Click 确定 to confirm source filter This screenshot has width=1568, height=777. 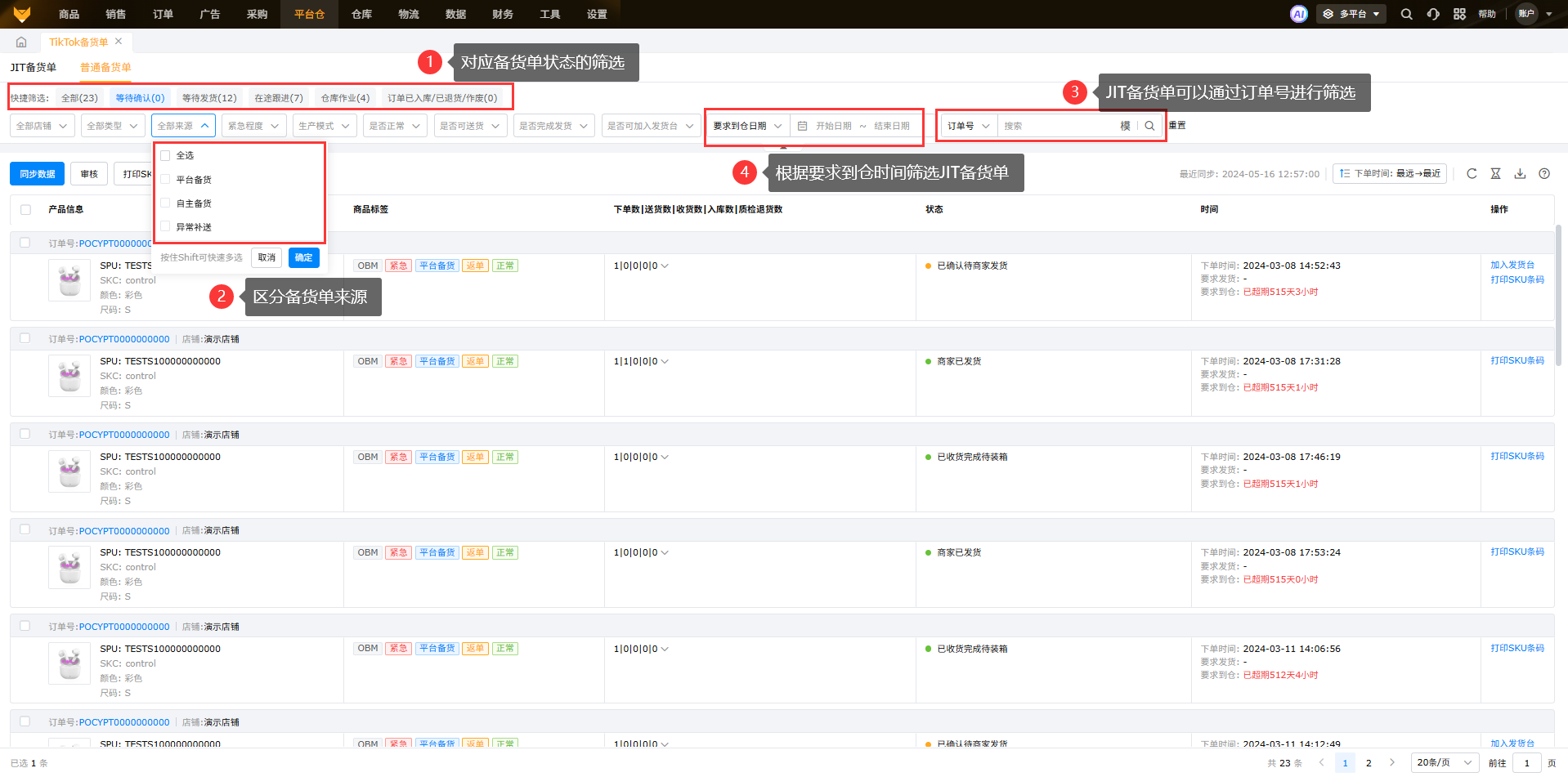(303, 257)
